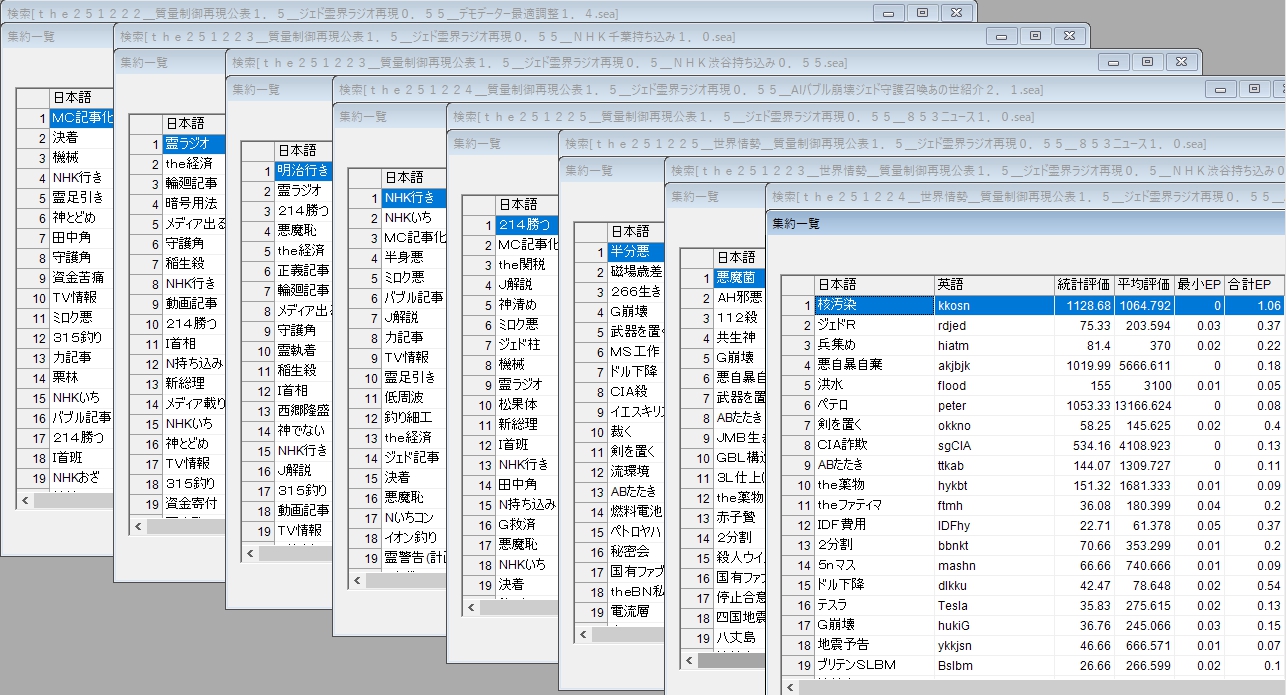Viewport: 1286px width, 695px height.
Task: Click the highlighted 核汚染 cell
Action: pos(872,305)
